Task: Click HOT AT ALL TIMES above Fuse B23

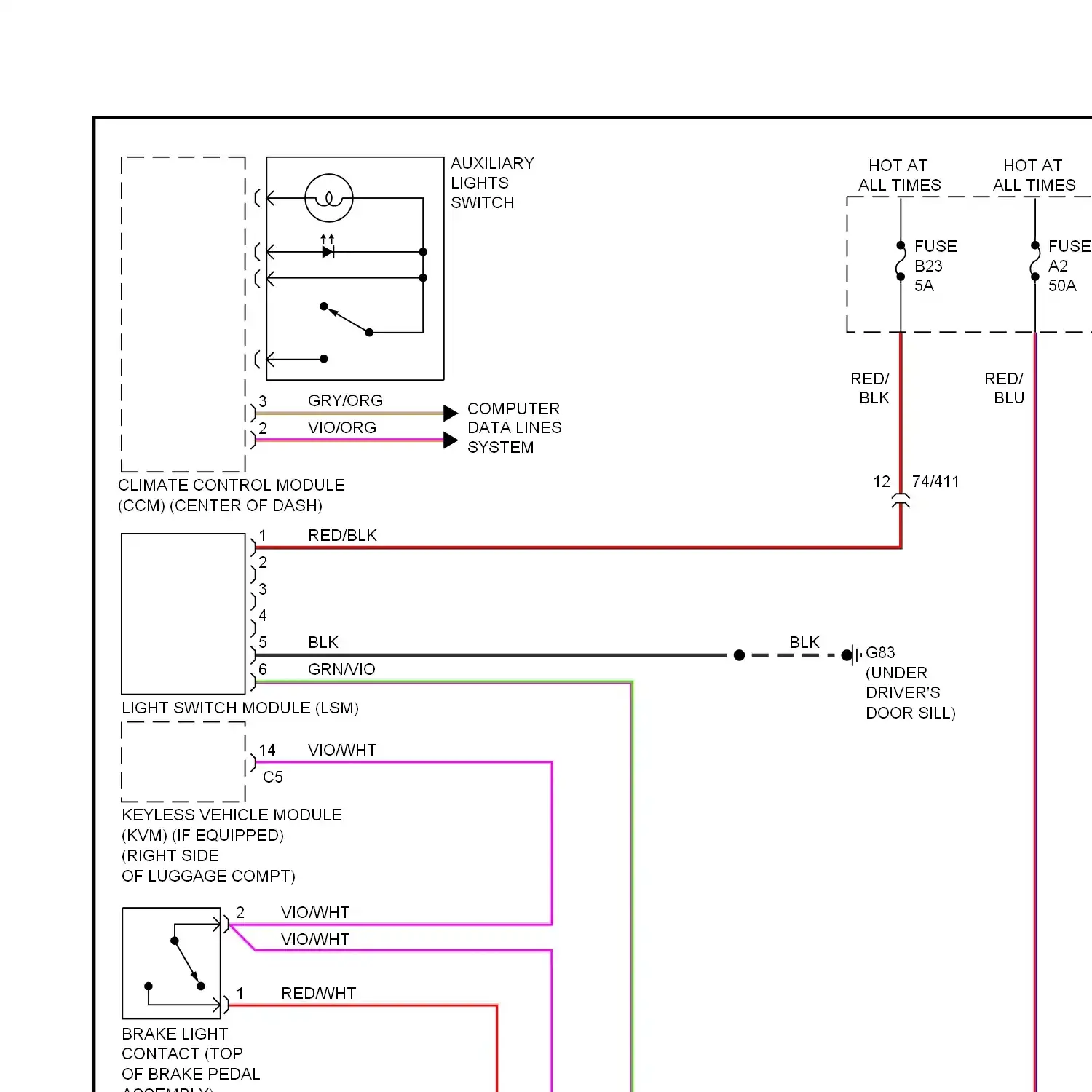Action: pyautogui.click(x=899, y=175)
